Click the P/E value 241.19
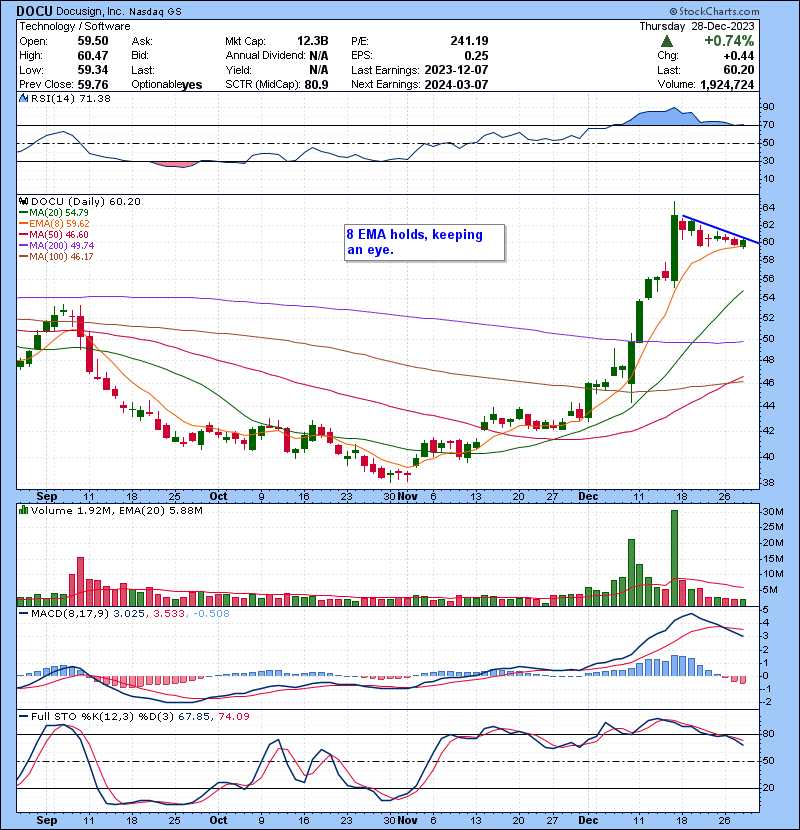800x830 pixels. (x=469, y=41)
